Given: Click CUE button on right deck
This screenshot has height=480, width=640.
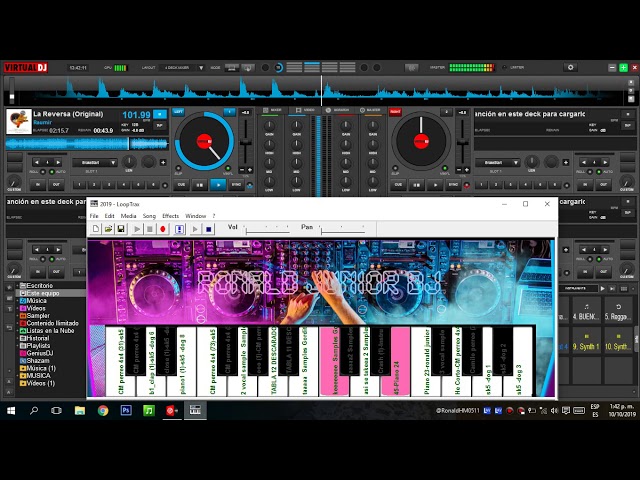Looking at the screenshot, I should pos(398,185).
